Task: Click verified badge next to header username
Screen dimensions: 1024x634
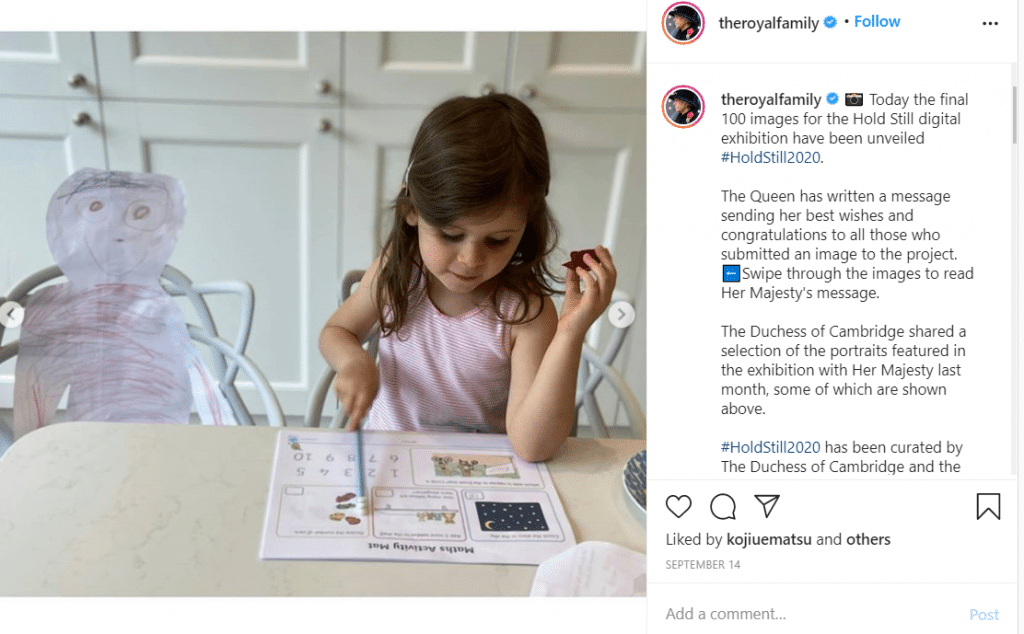Action: [x=830, y=22]
